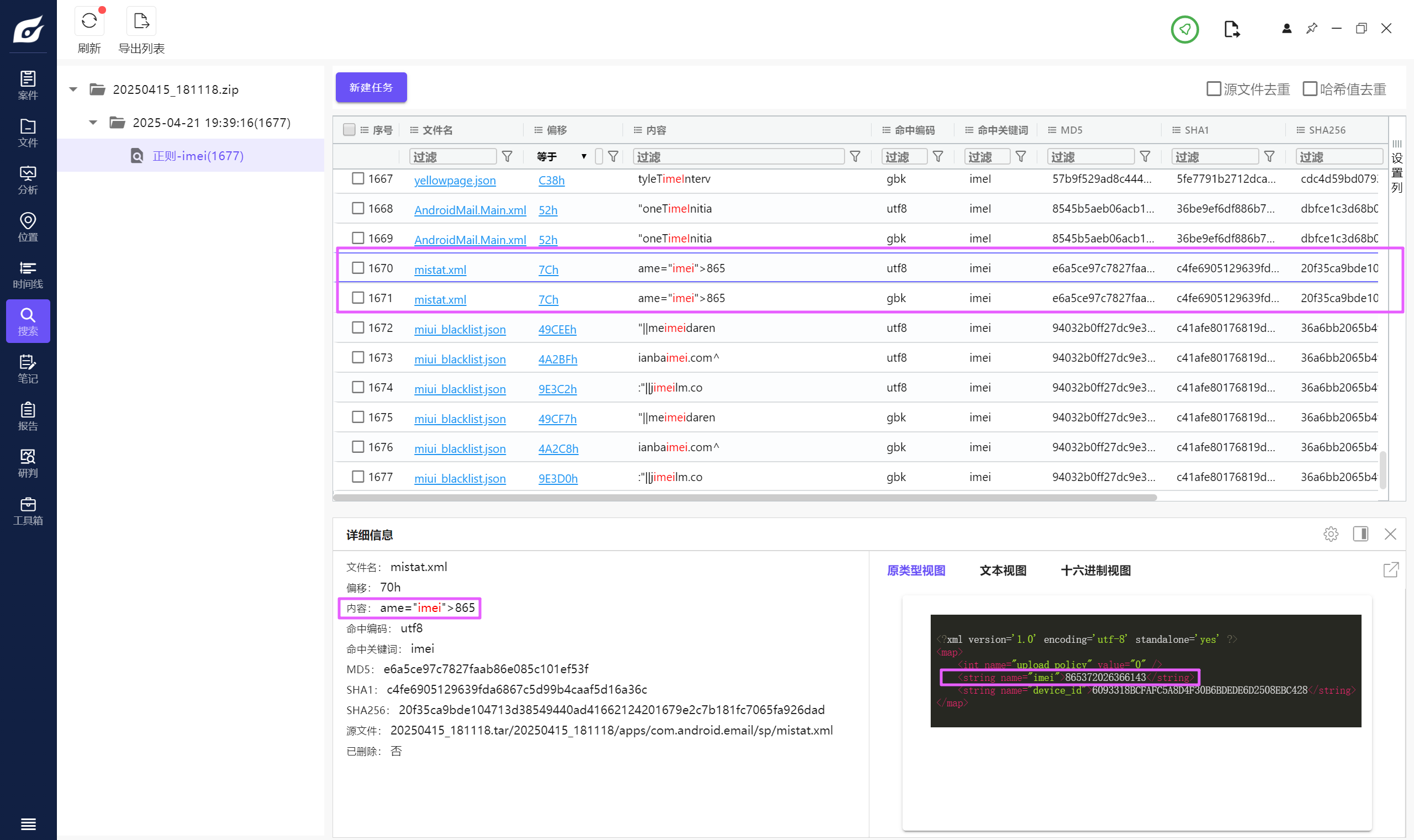Click the SHA256 filter input field
This screenshot has width=1414, height=840.
coord(1338,156)
